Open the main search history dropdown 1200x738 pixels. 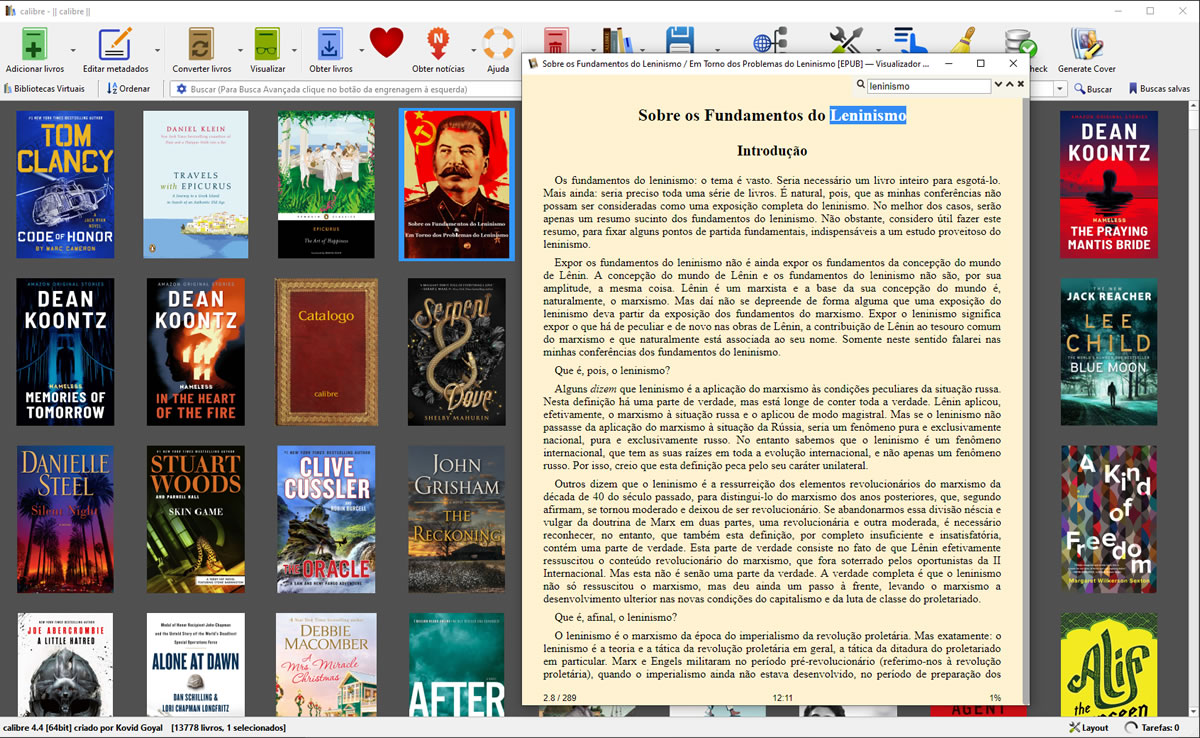pyautogui.click(x=1060, y=89)
